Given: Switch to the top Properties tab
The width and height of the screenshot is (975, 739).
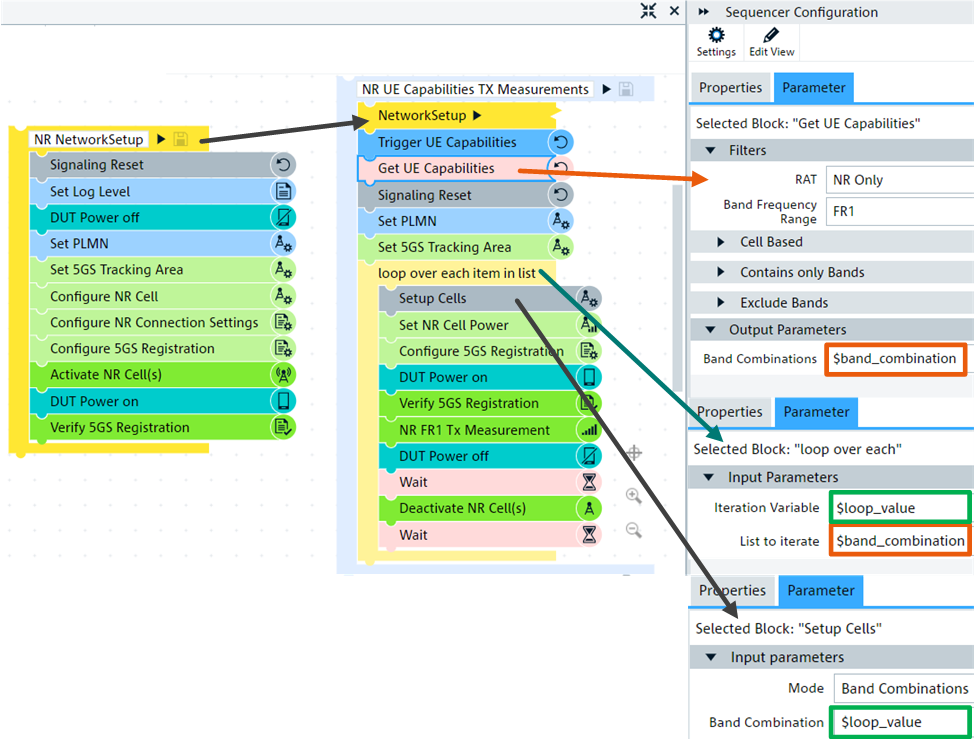Looking at the screenshot, I should [730, 88].
